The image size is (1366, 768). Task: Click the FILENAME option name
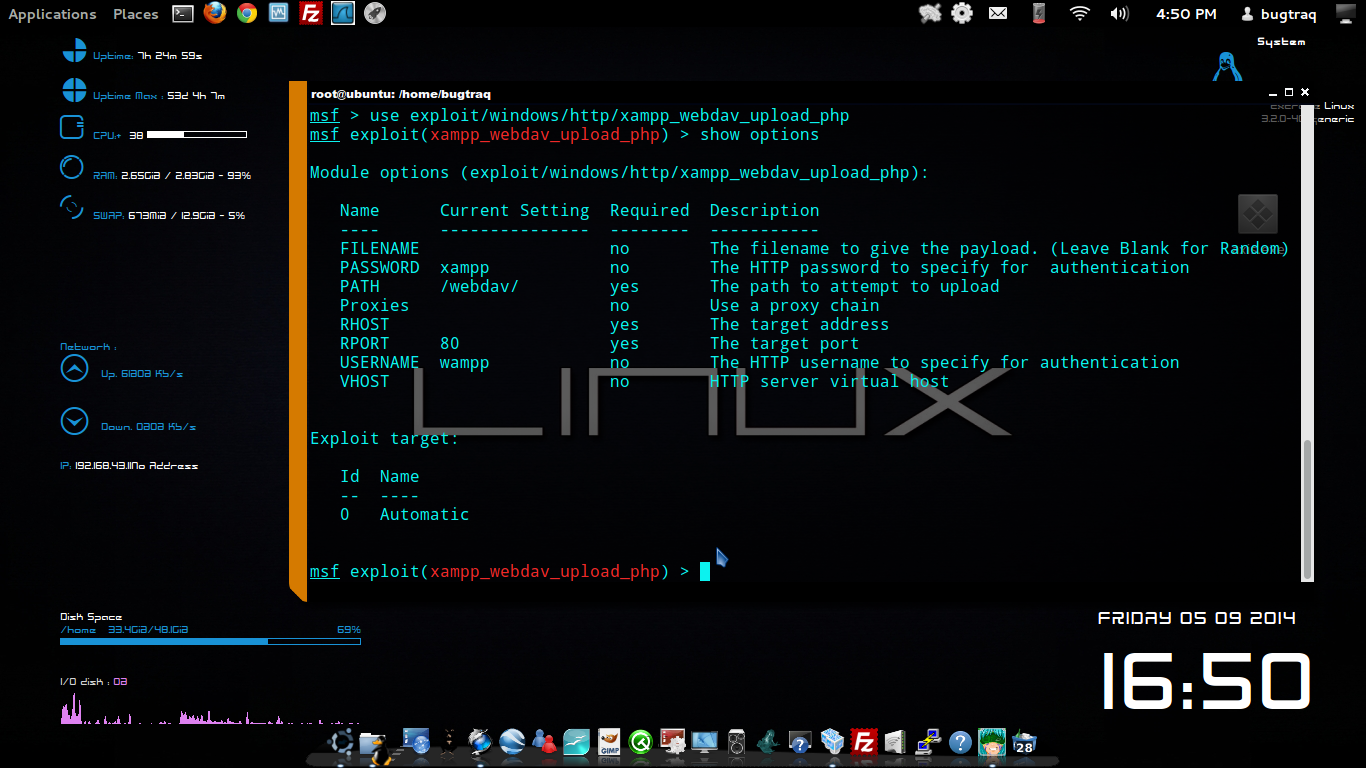380,248
